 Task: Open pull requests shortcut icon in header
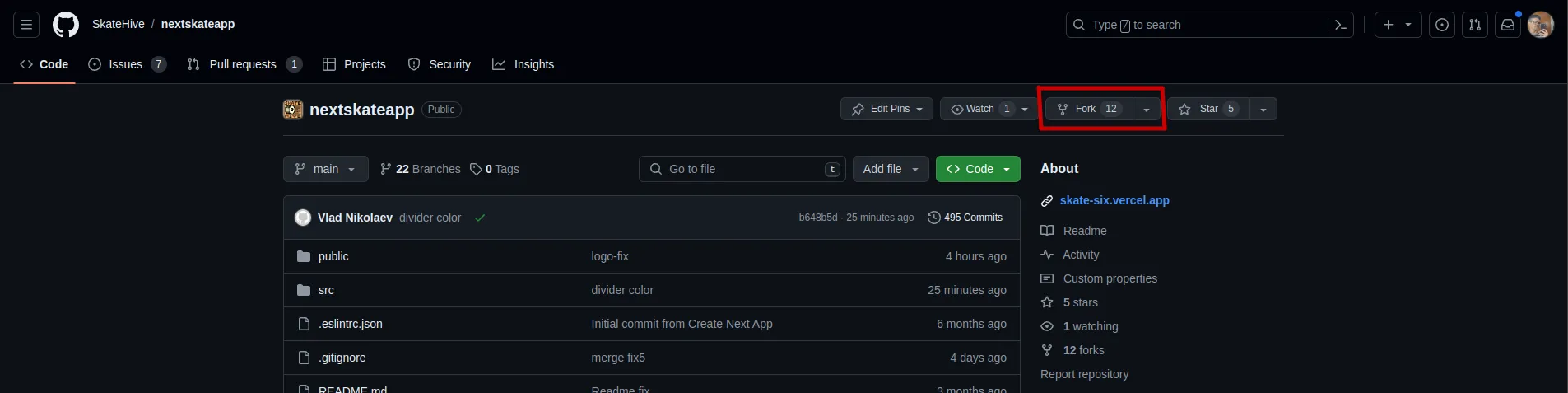point(1475,25)
